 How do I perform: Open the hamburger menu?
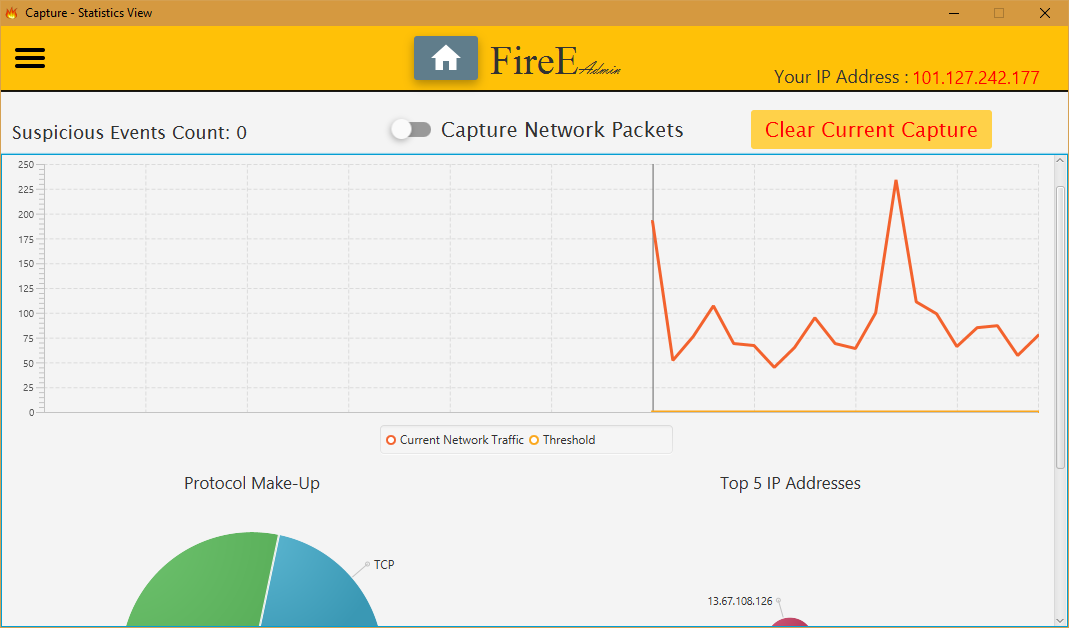(x=30, y=58)
